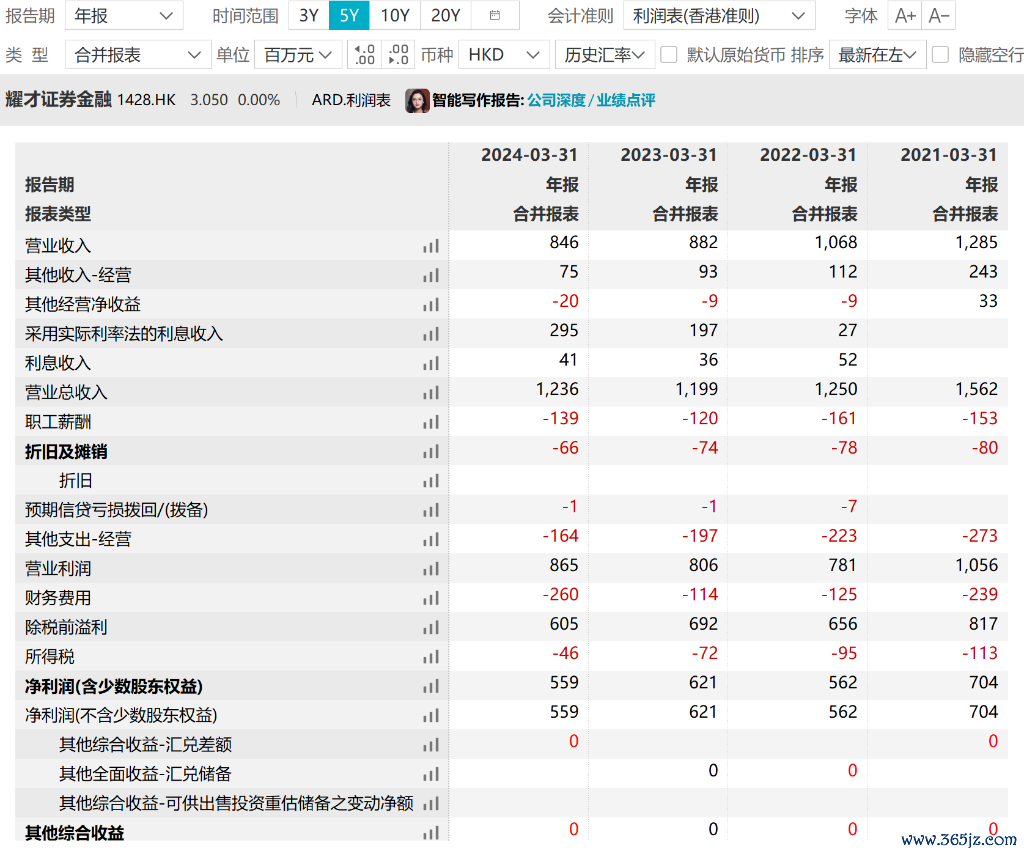Click stock name 耀才证券金融
1024x855 pixels.
tap(59, 100)
